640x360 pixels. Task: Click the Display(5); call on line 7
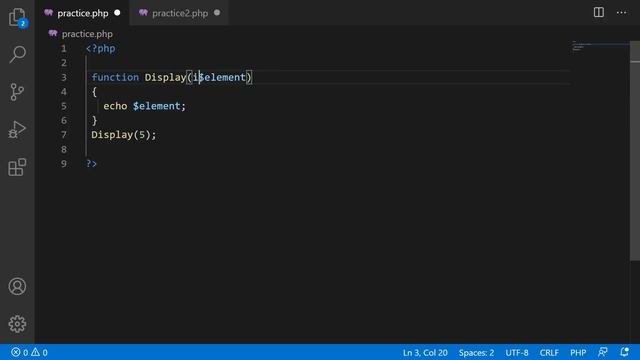click(x=124, y=135)
